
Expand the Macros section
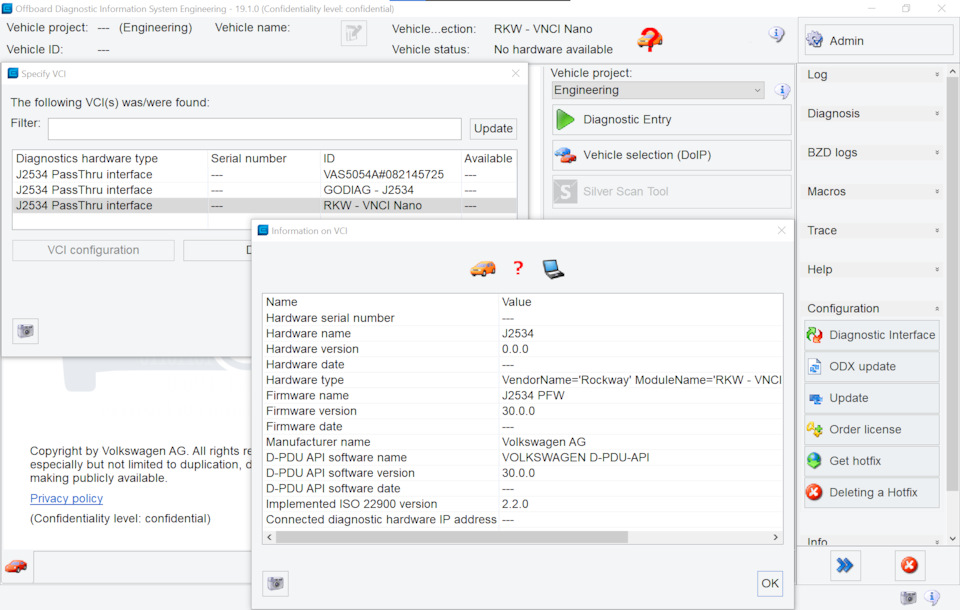click(872, 192)
